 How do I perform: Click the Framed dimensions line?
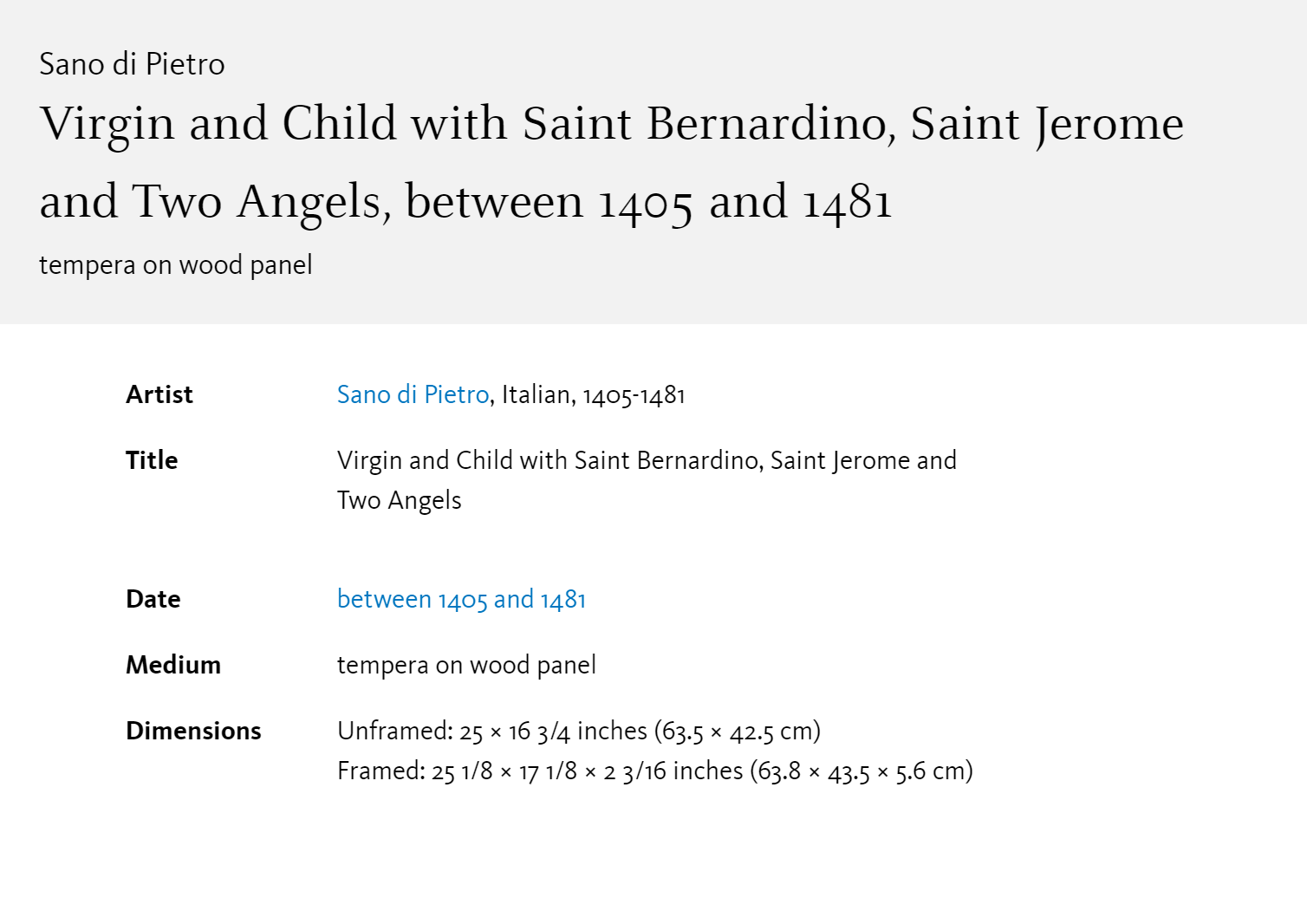tap(655, 771)
